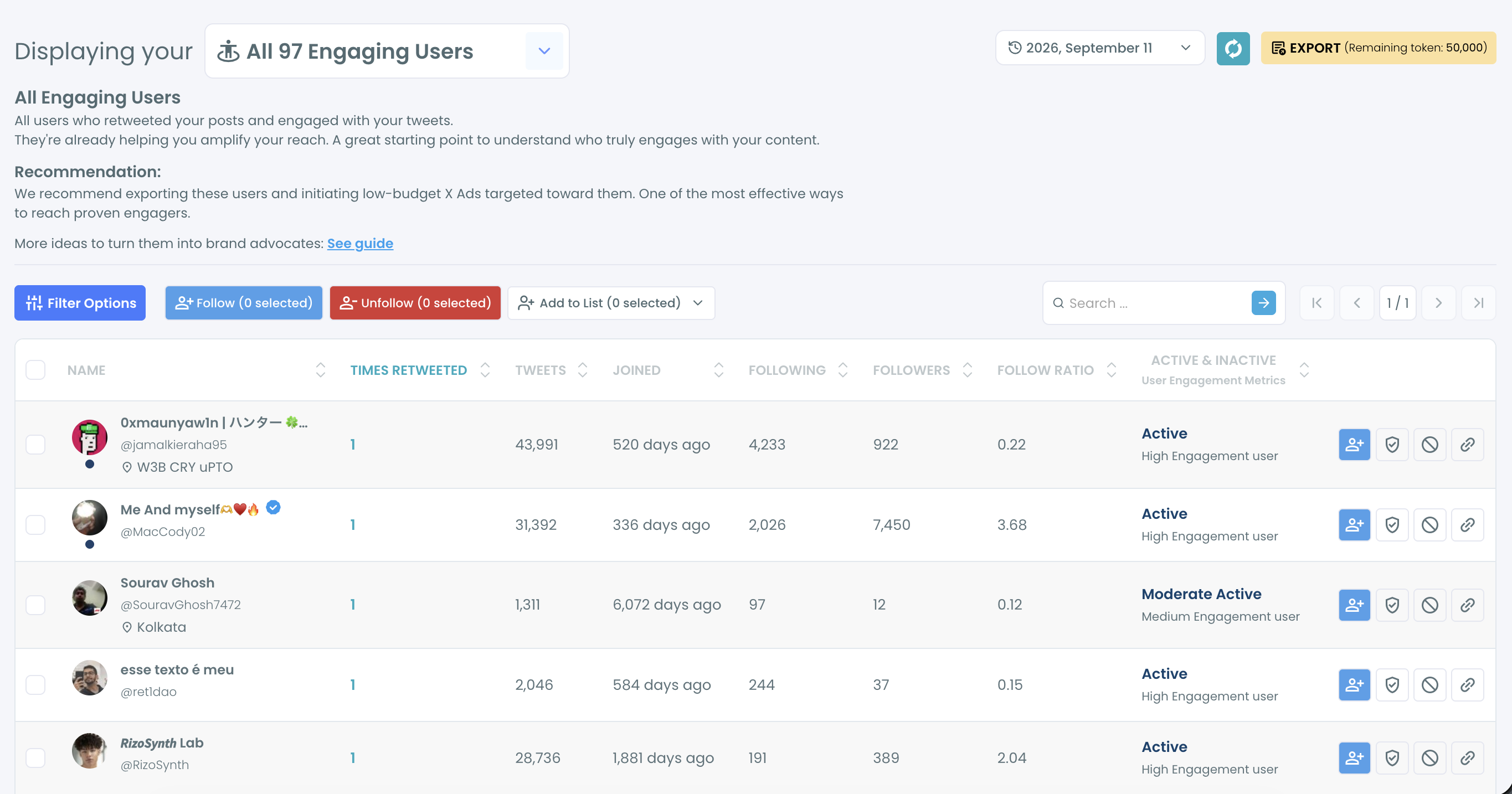Go to next page chevron
This screenshot has height=794, width=1512.
tap(1438, 303)
